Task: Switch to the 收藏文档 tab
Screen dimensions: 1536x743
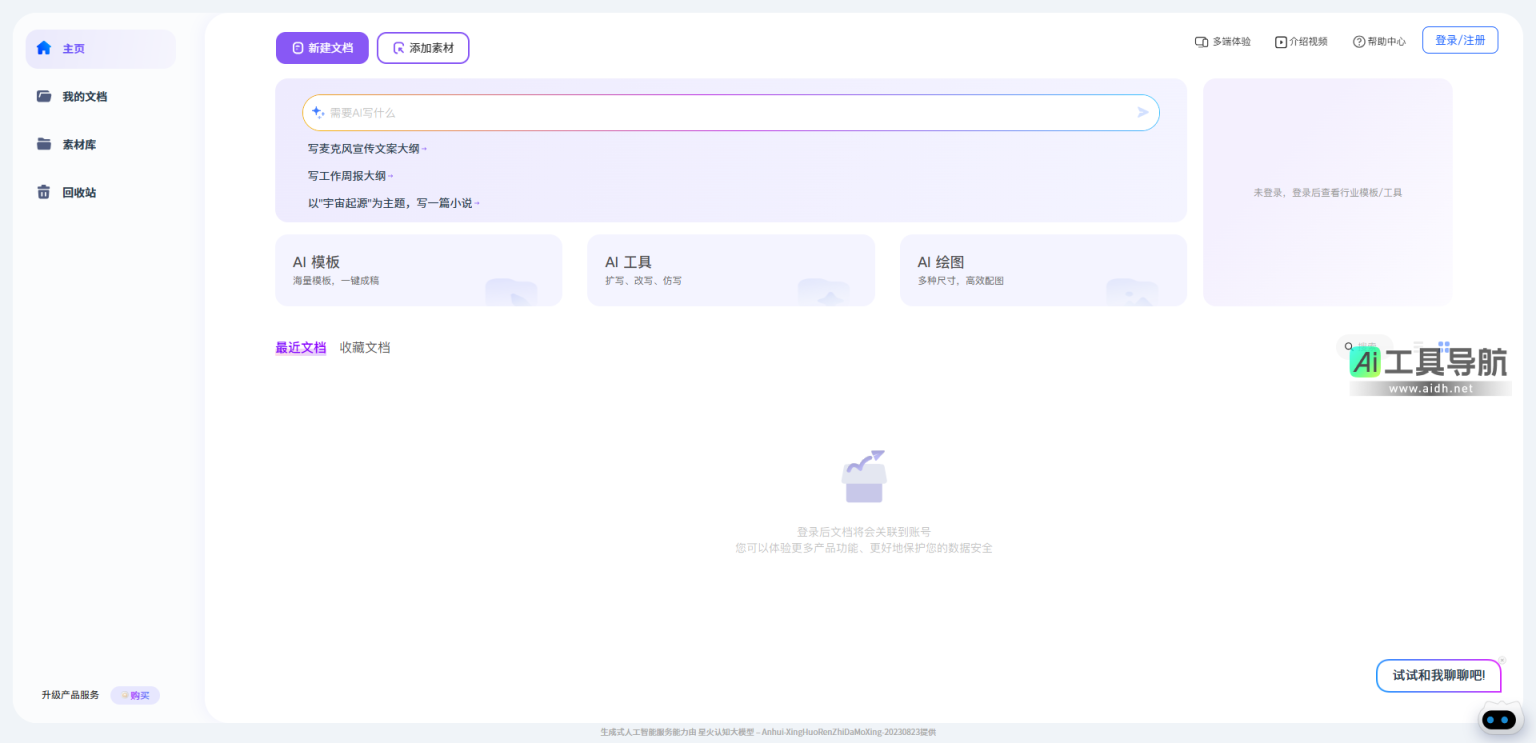Action: [365, 347]
